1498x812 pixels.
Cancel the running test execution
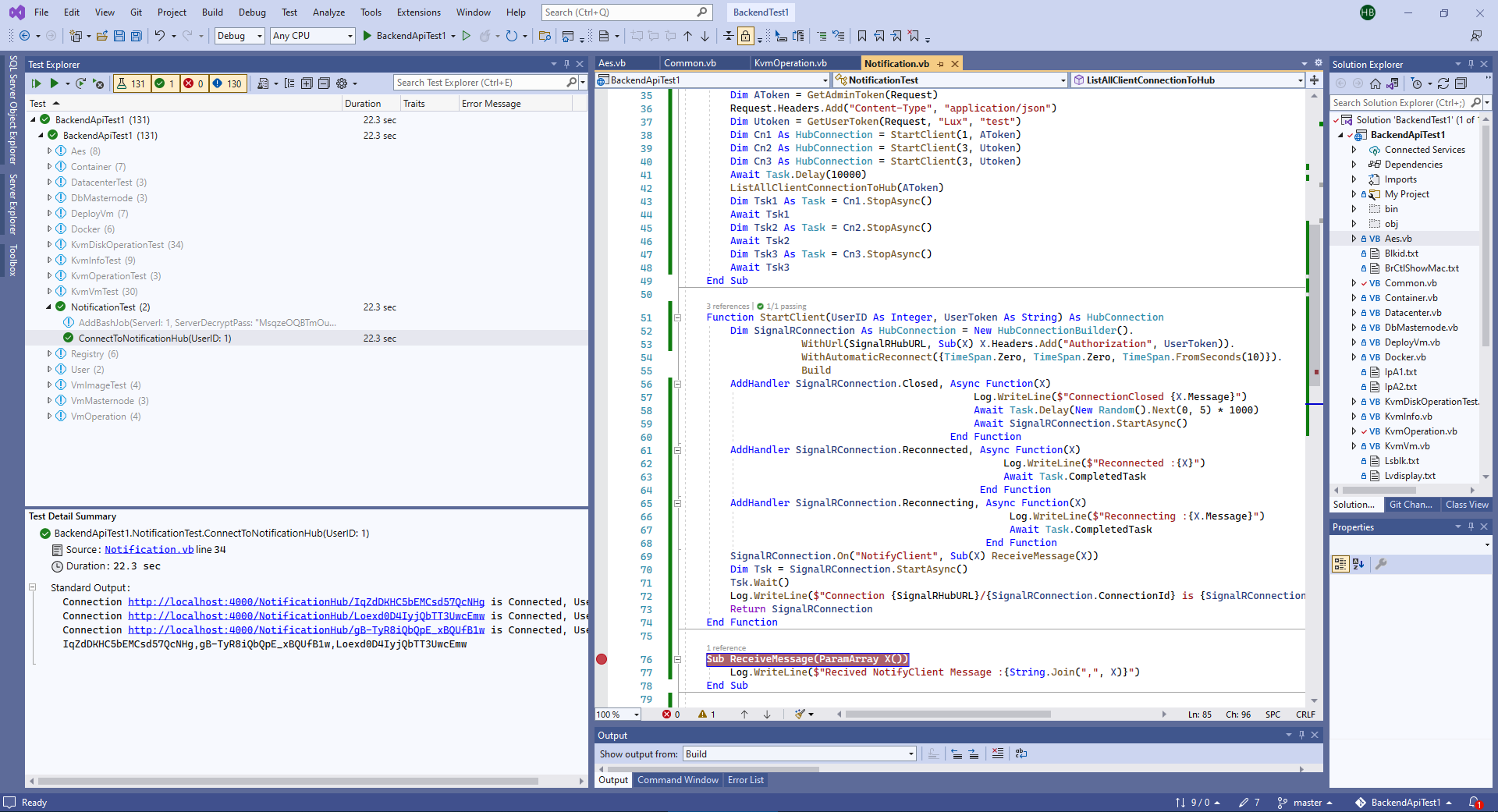coord(98,83)
